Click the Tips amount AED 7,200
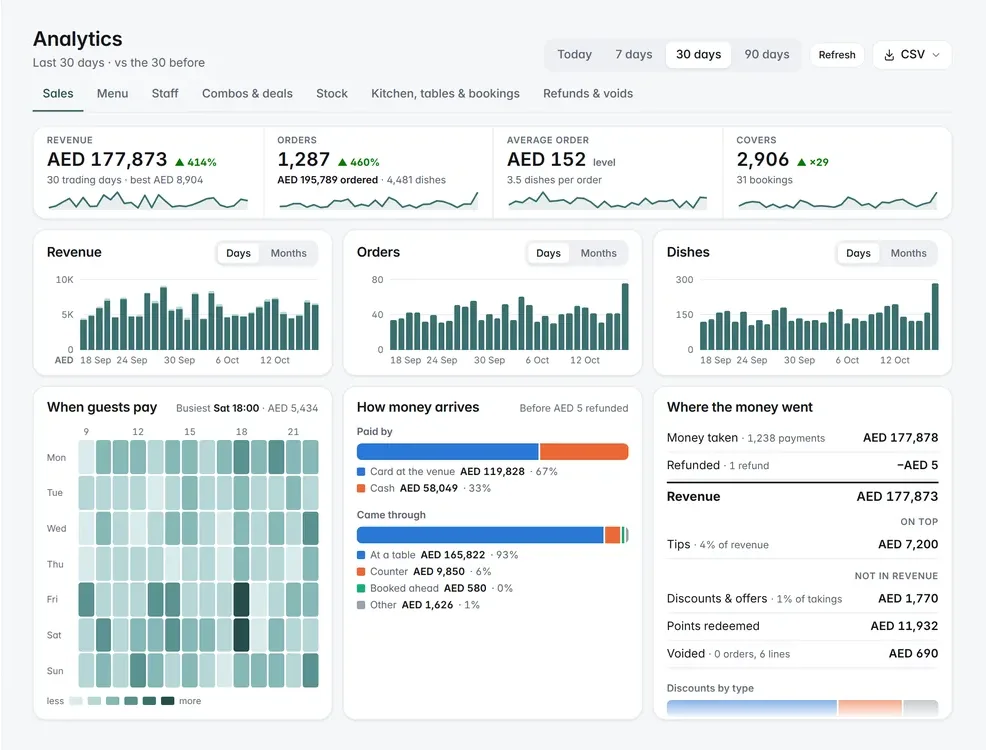Screen dimensions: 986x750 [908, 544]
